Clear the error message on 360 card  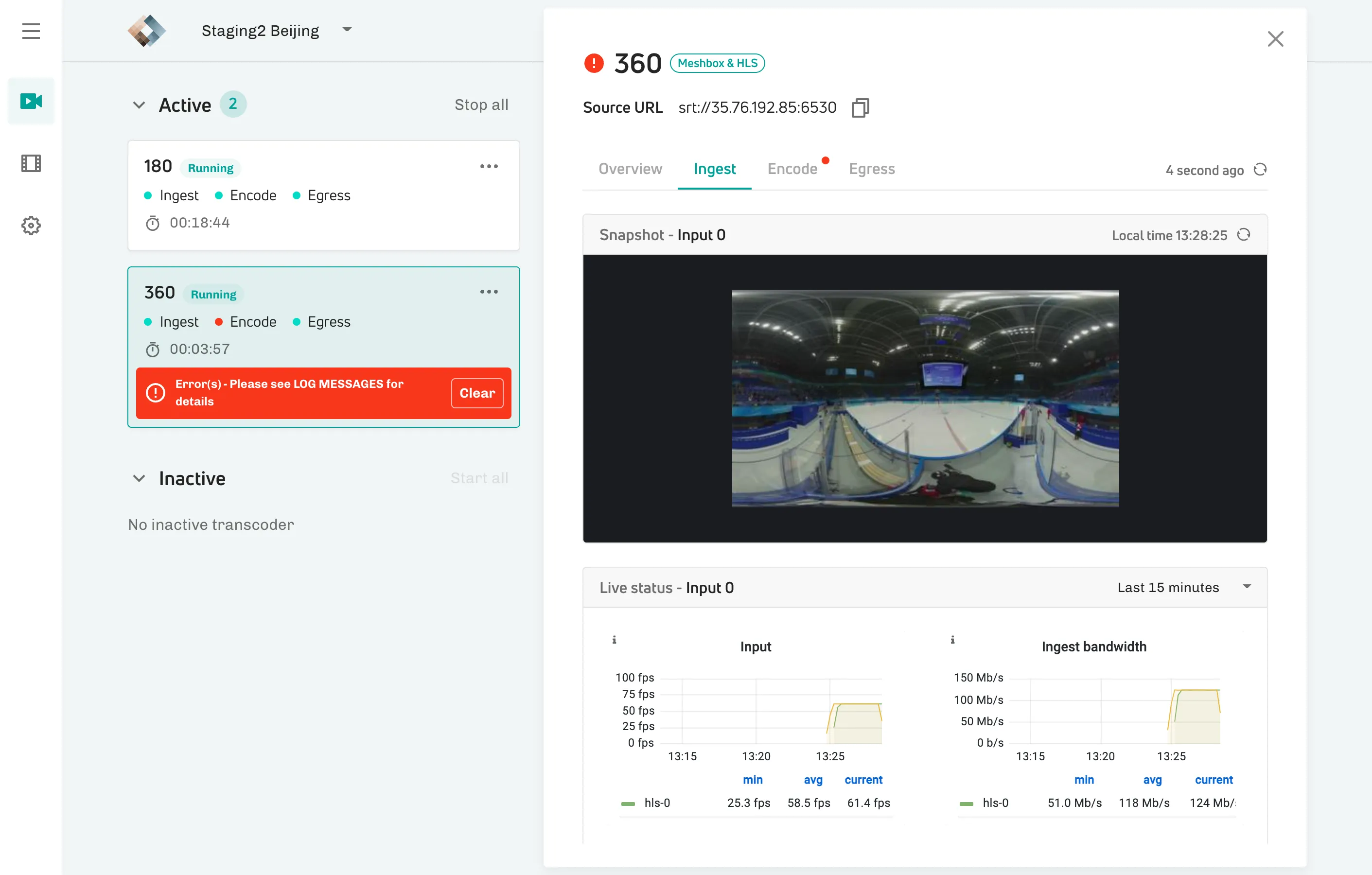pyautogui.click(x=477, y=393)
